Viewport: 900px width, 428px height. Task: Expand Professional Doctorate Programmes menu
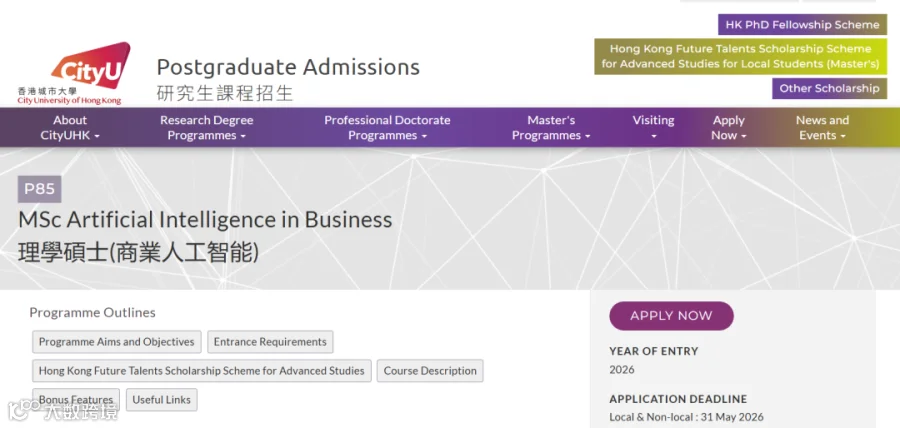pyautogui.click(x=387, y=128)
